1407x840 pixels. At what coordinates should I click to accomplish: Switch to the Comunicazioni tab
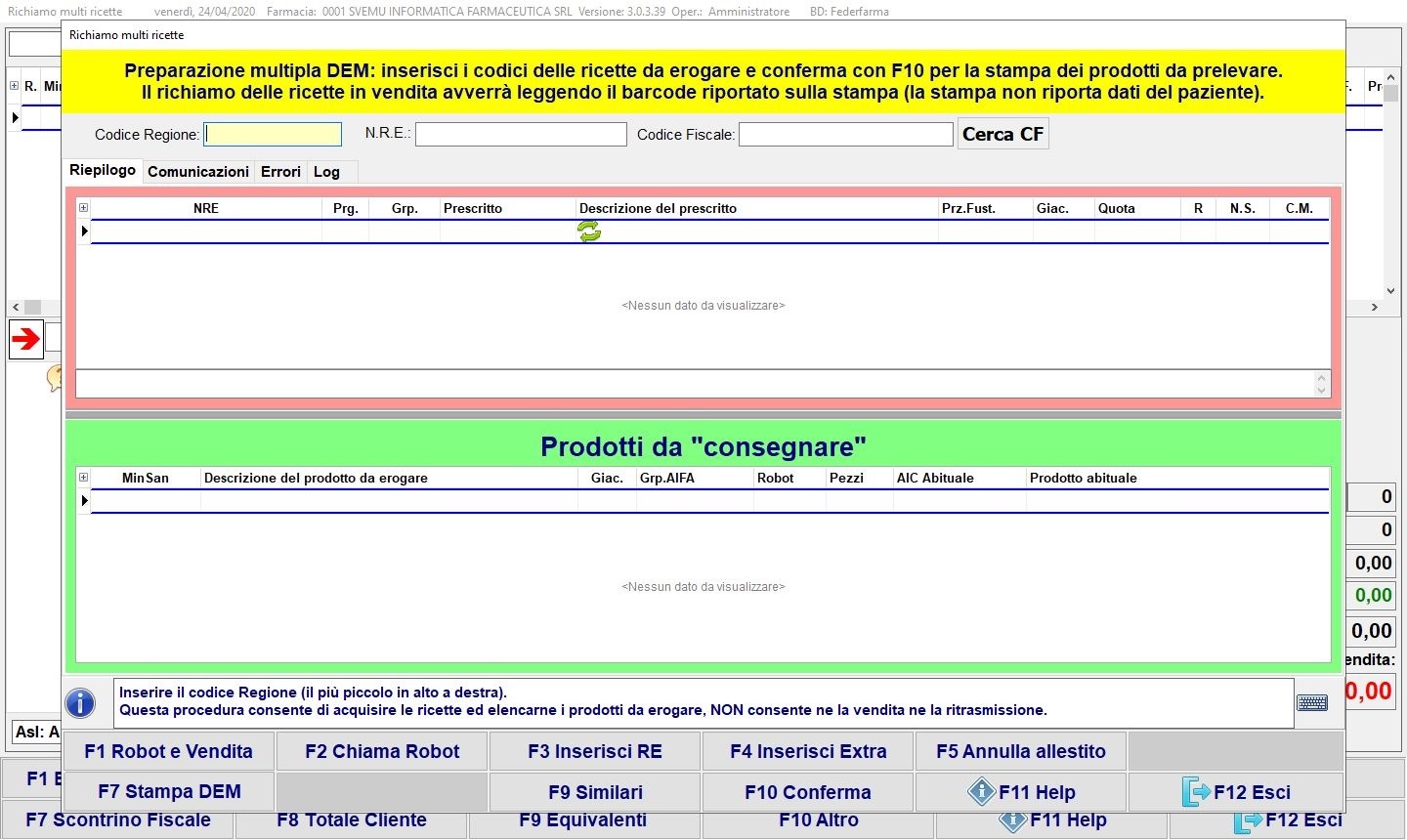198,172
